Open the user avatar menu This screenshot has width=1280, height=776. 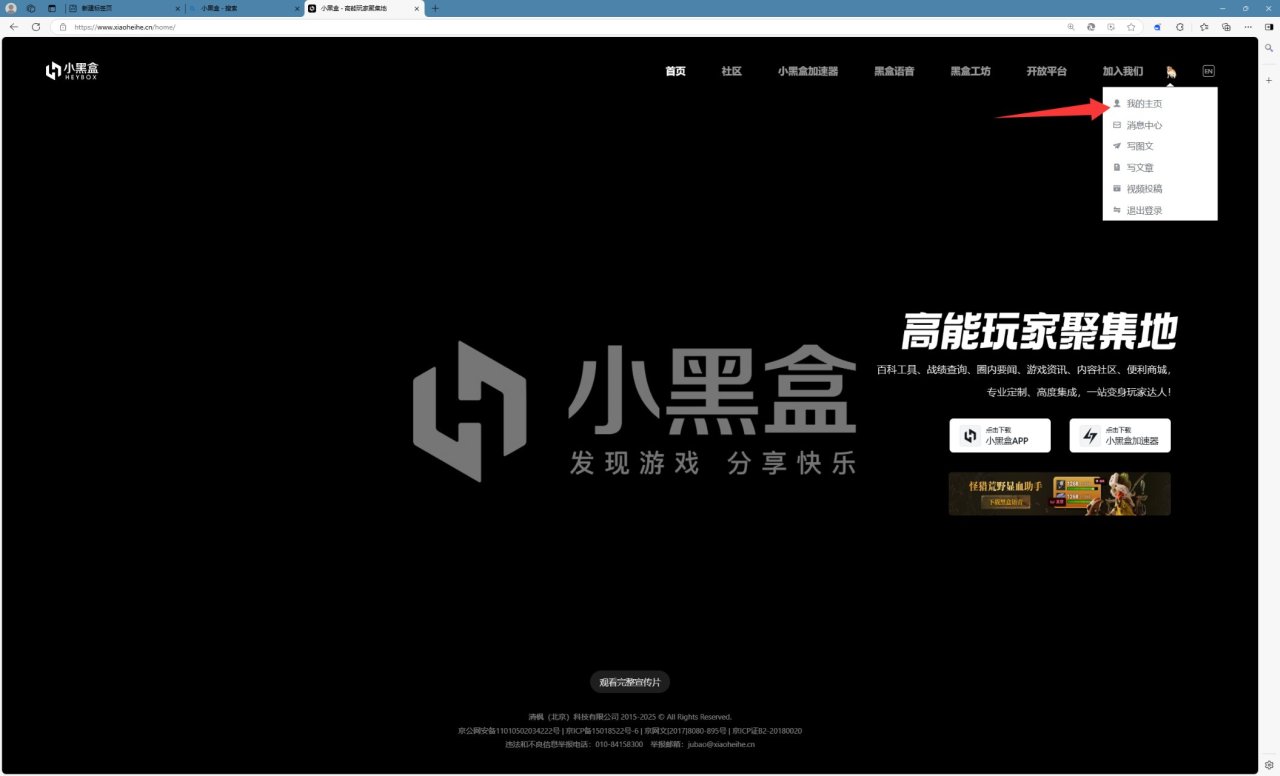[1171, 72]
